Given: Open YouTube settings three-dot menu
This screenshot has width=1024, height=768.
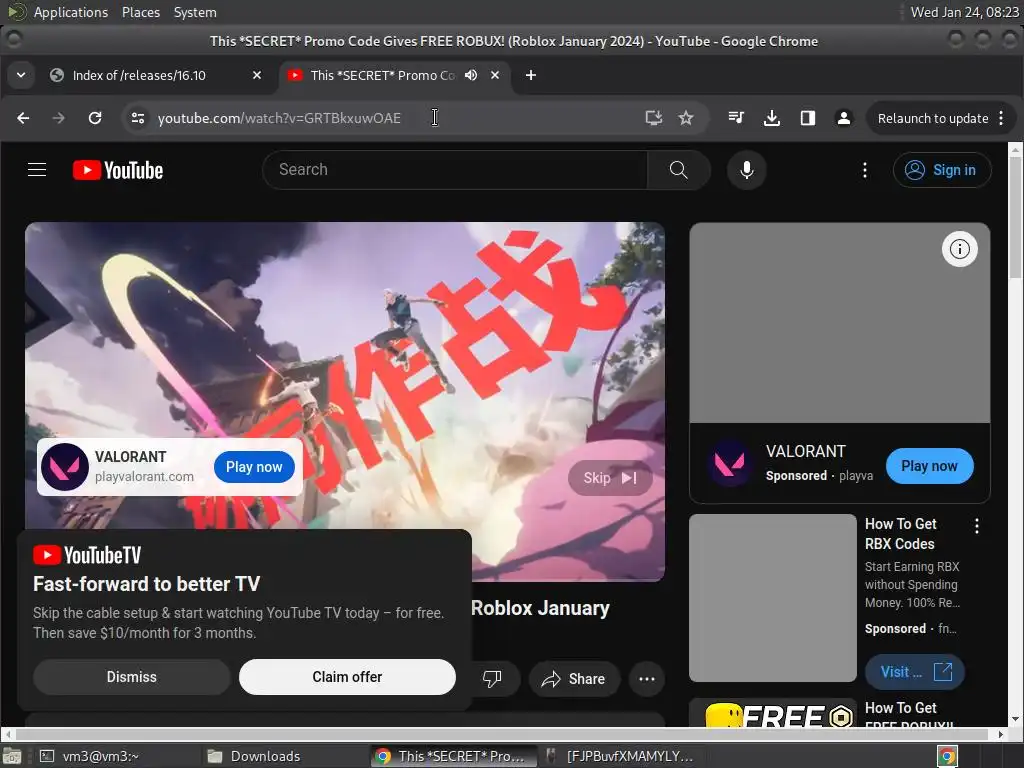Looking at the screenshot, I should click(x=865, y=170).
